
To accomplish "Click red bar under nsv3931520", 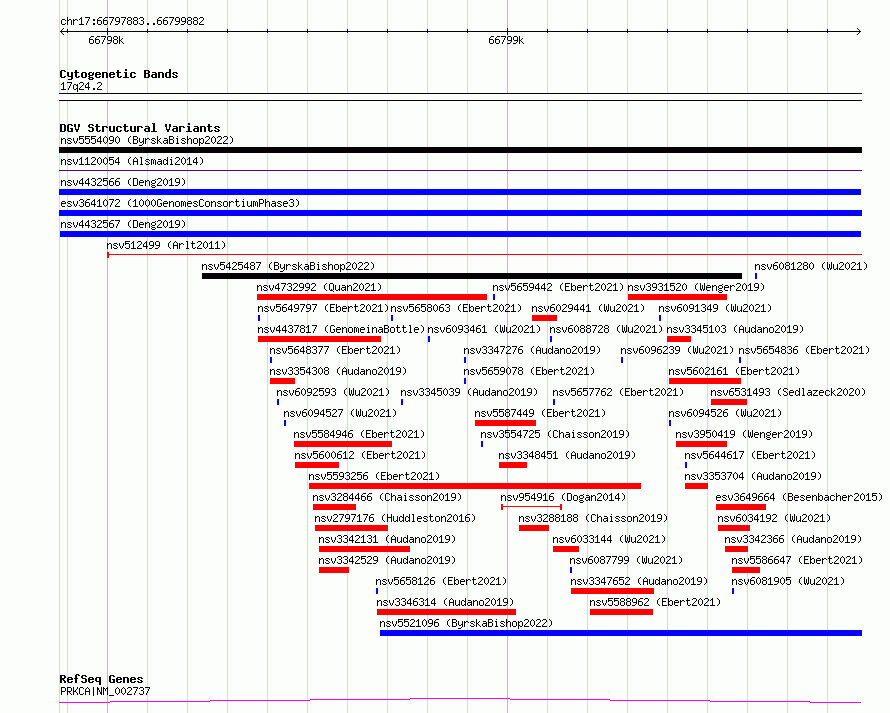I will [677, 297].
